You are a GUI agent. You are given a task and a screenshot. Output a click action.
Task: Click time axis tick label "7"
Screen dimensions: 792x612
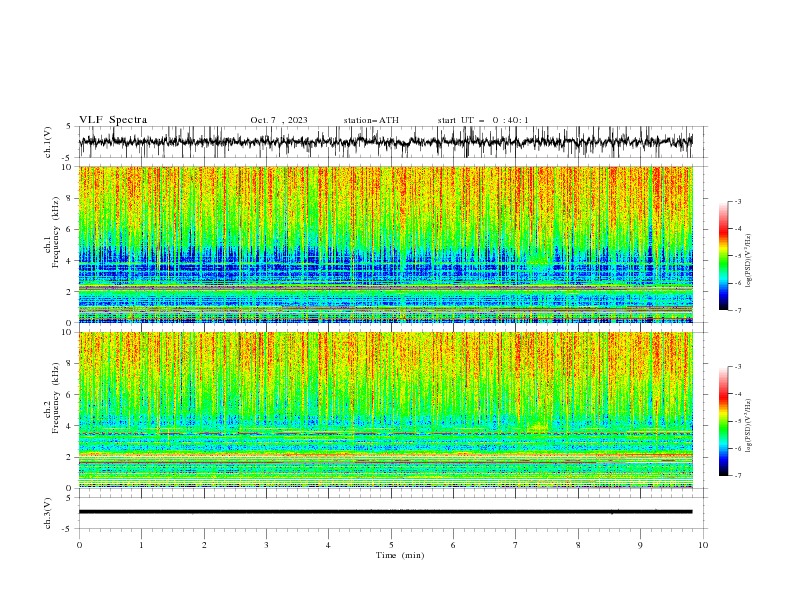pyautogui.click(x=516, y=545)
